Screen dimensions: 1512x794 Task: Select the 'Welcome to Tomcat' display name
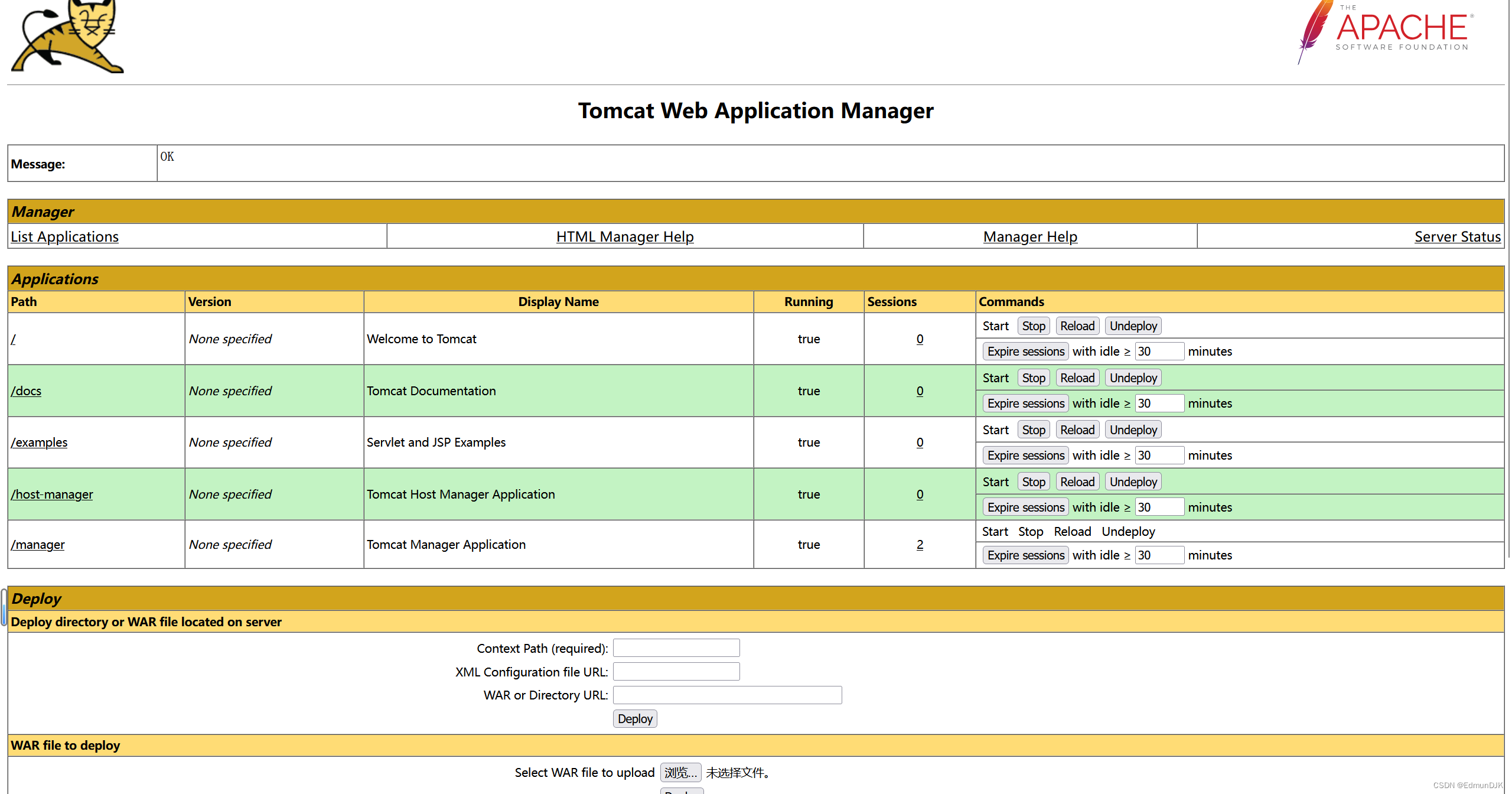pyautogui.click(x=421, y=339)
